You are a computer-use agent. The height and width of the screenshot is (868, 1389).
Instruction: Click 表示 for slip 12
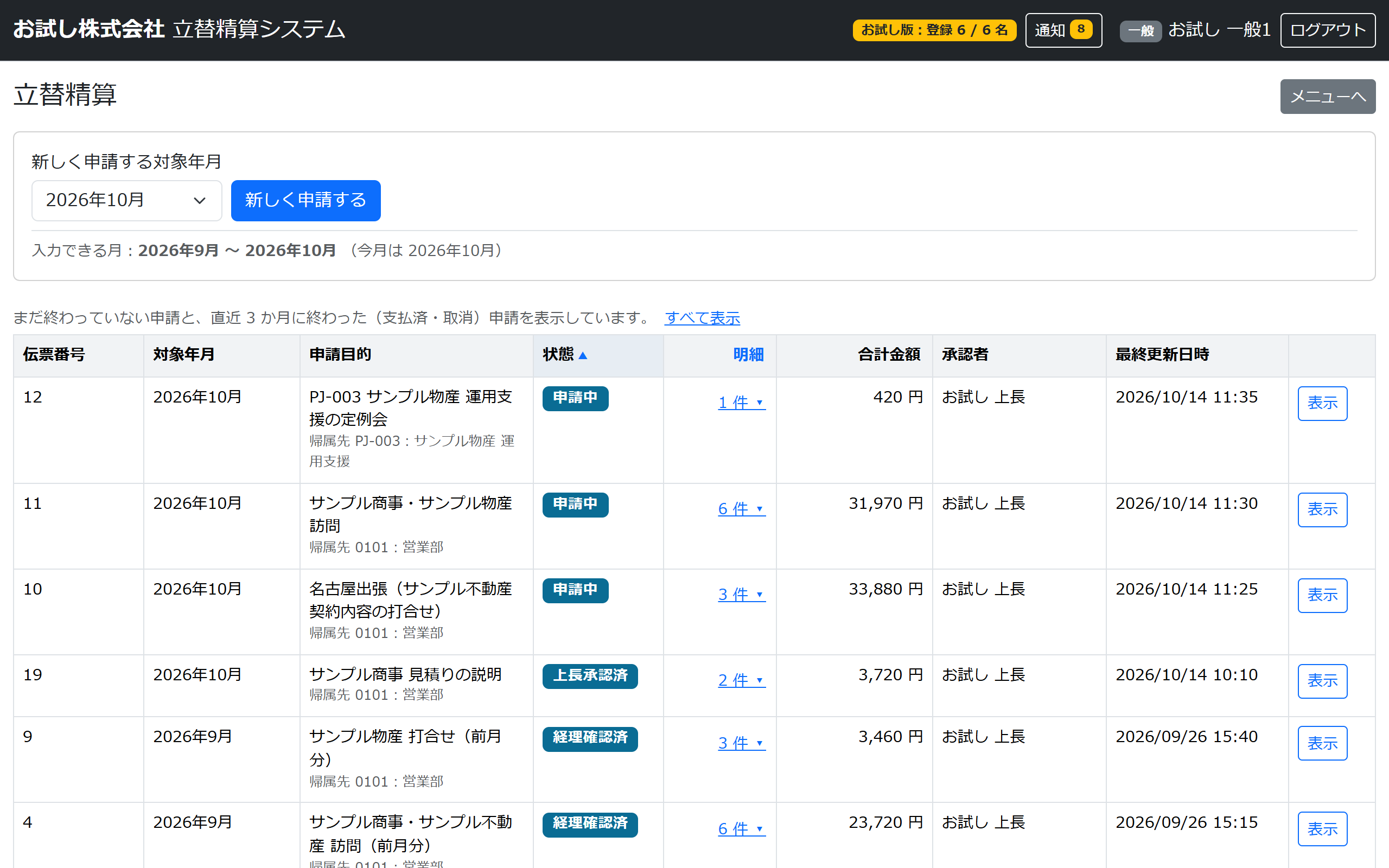pos(1322,403)
